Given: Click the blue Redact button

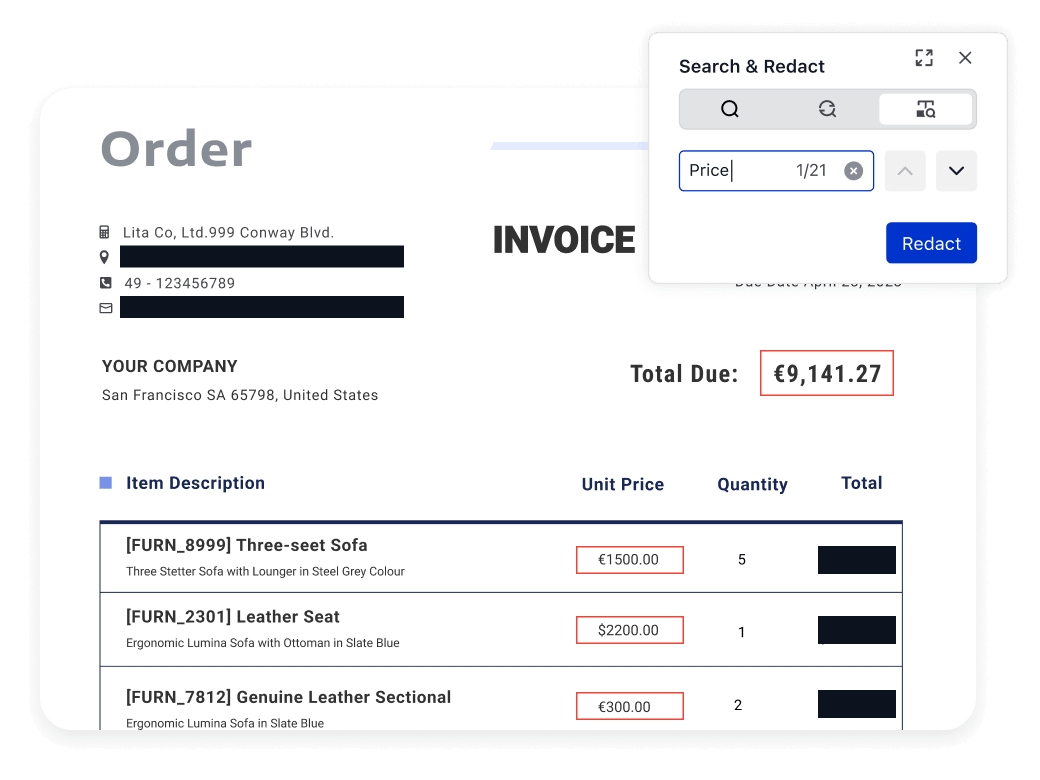Looking at the screenshot, I should point(931,243).
